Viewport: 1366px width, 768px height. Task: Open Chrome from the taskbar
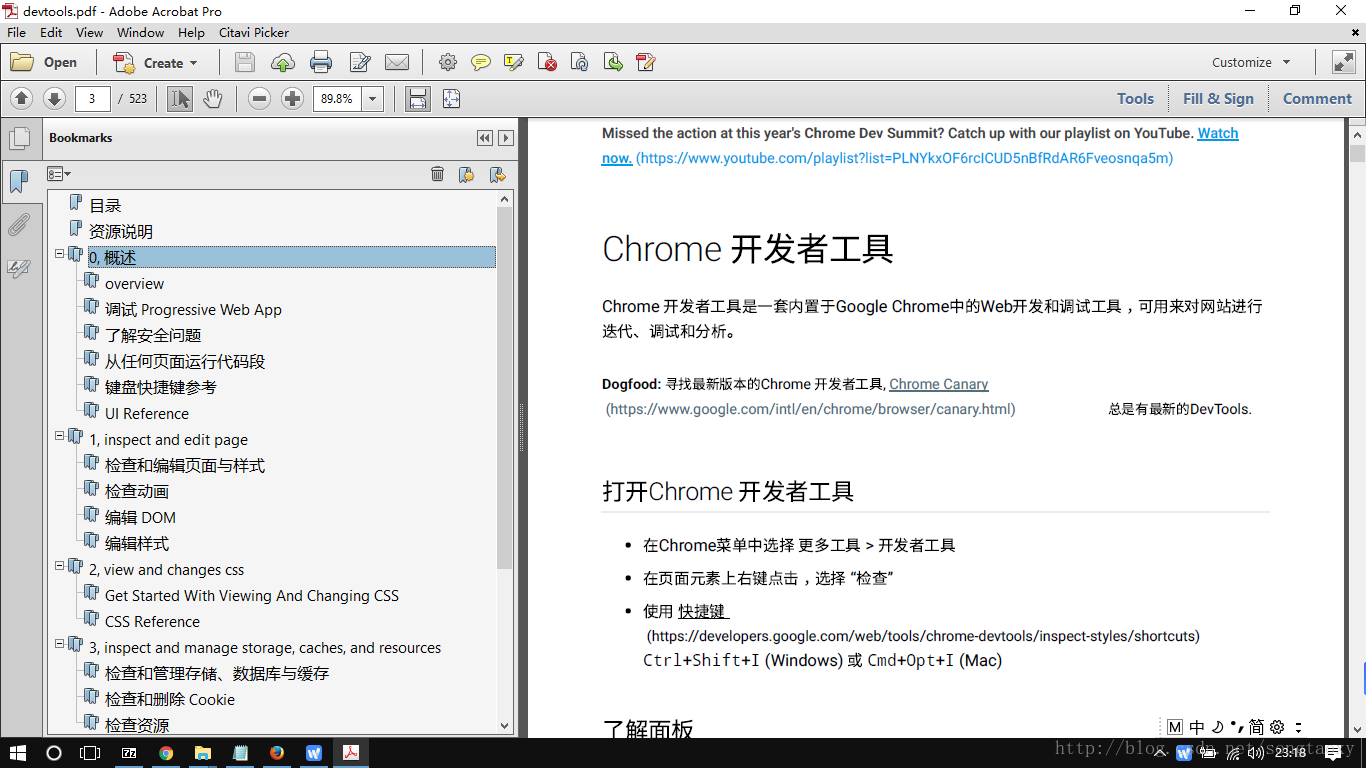pyautogui.click(x=166, y=753)
